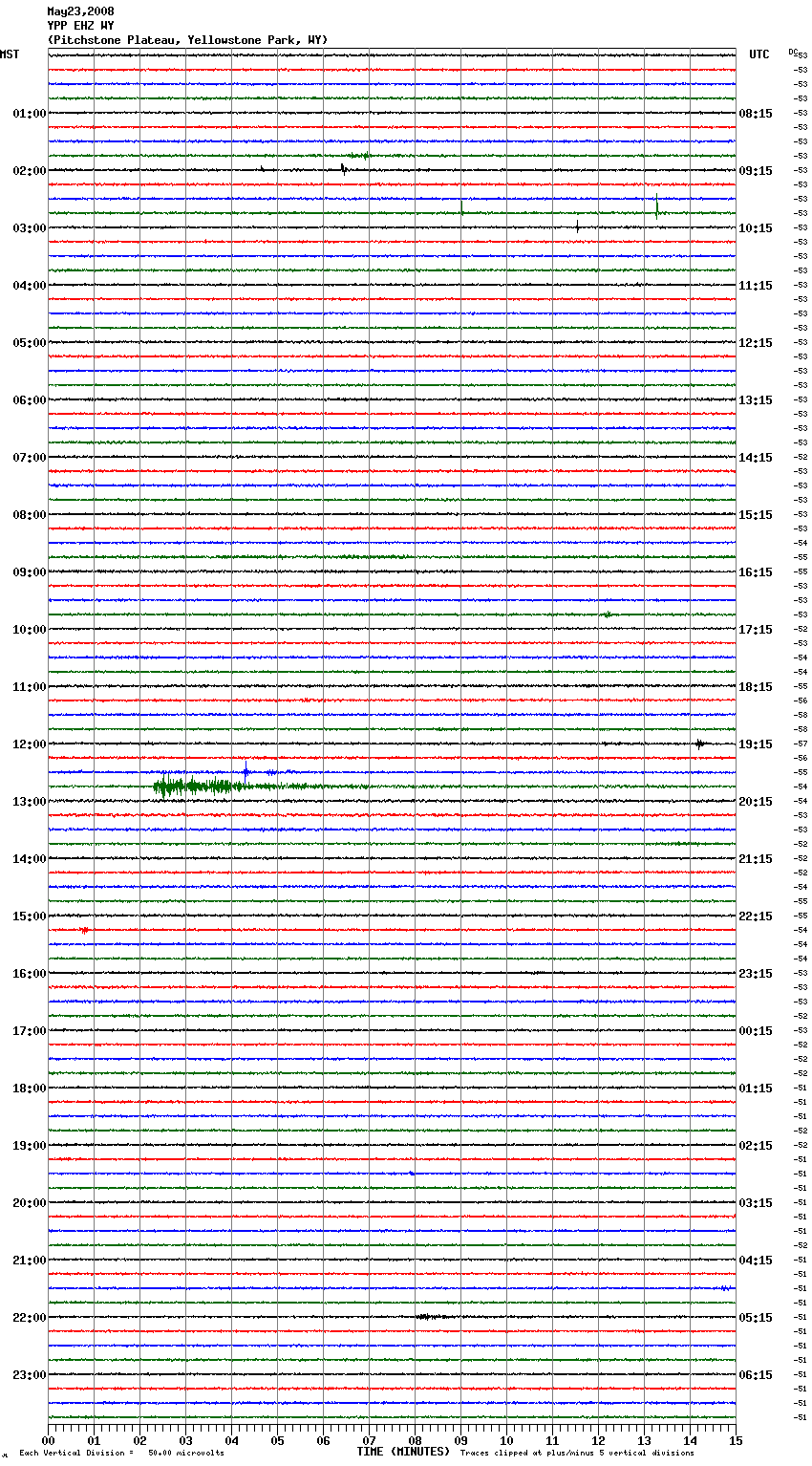The image size is (812, 1466).
Task: Select the 17:00 MST time label
Action: (29, 1031)
